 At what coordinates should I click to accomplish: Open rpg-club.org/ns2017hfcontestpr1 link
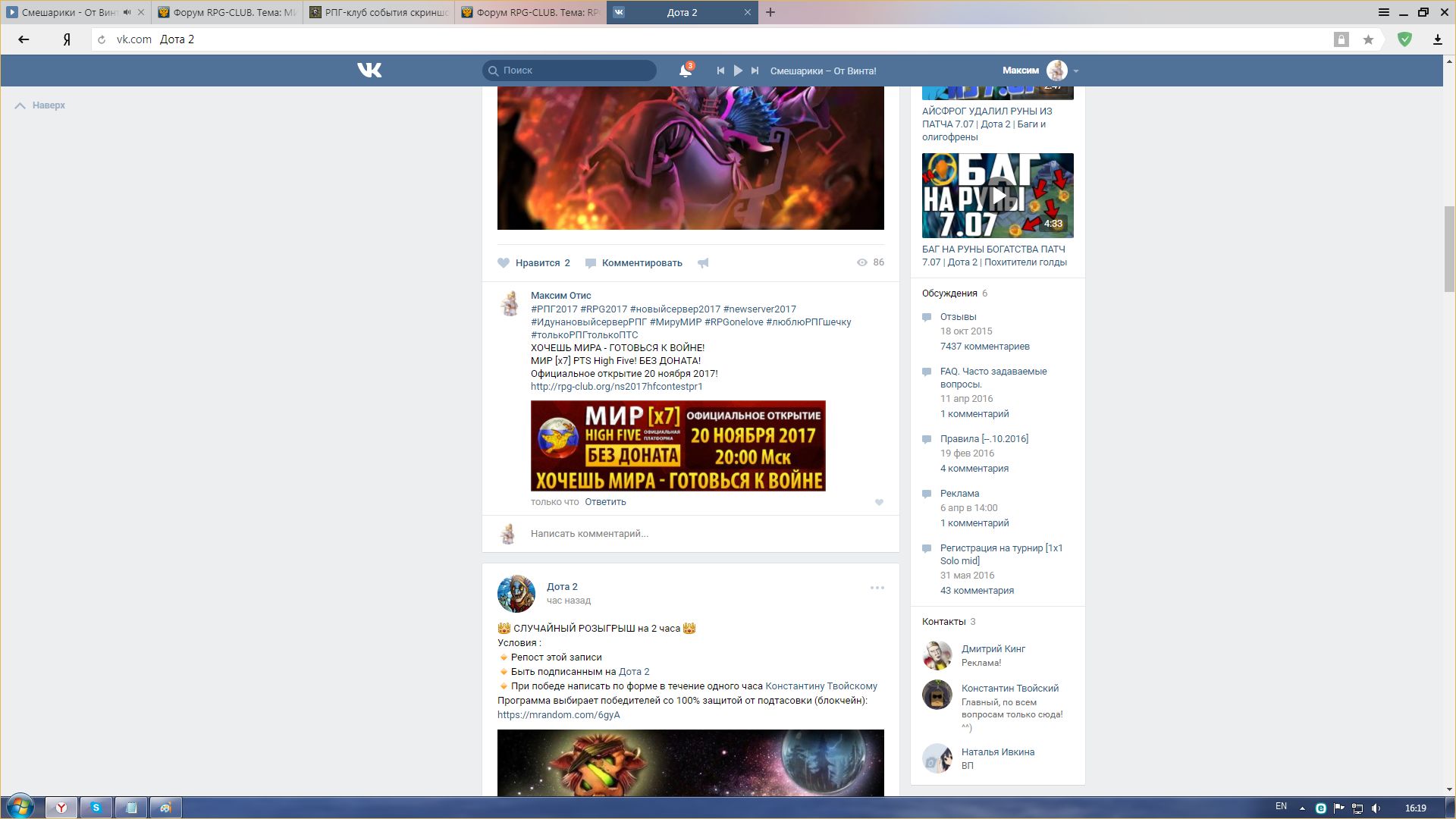click(617, 387)
